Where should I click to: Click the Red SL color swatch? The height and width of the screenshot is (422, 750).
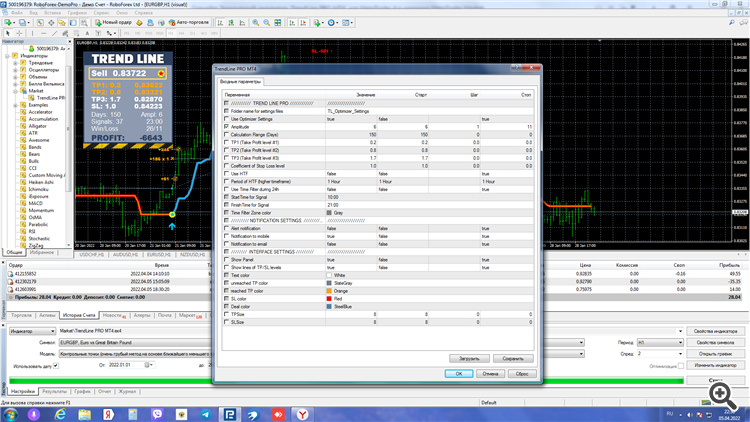pyautogui.click(x=329, y=299)
